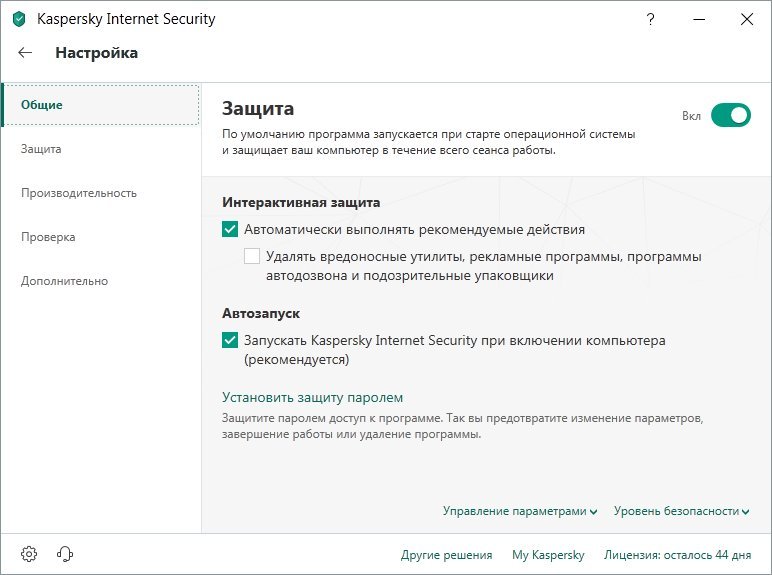772x575 pixels.
Task: Click the Kaspersky shield logo icon
Action: coord(19,19)
